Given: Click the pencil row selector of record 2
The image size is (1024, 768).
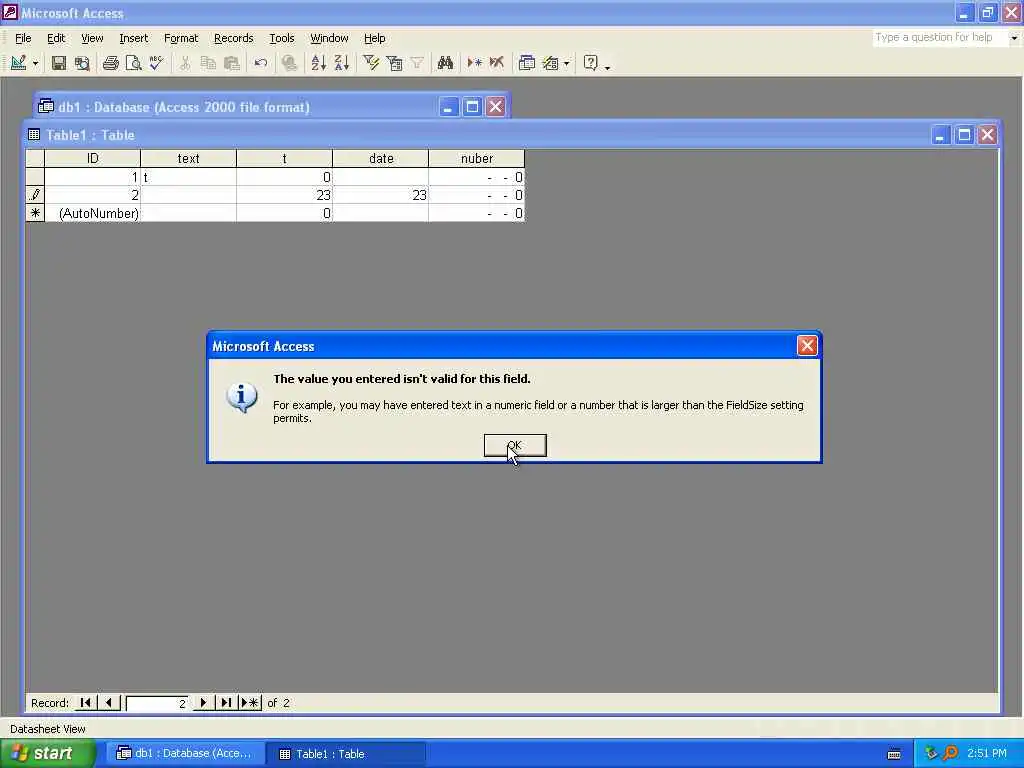Looking at the screenshot, I should 35,195.
